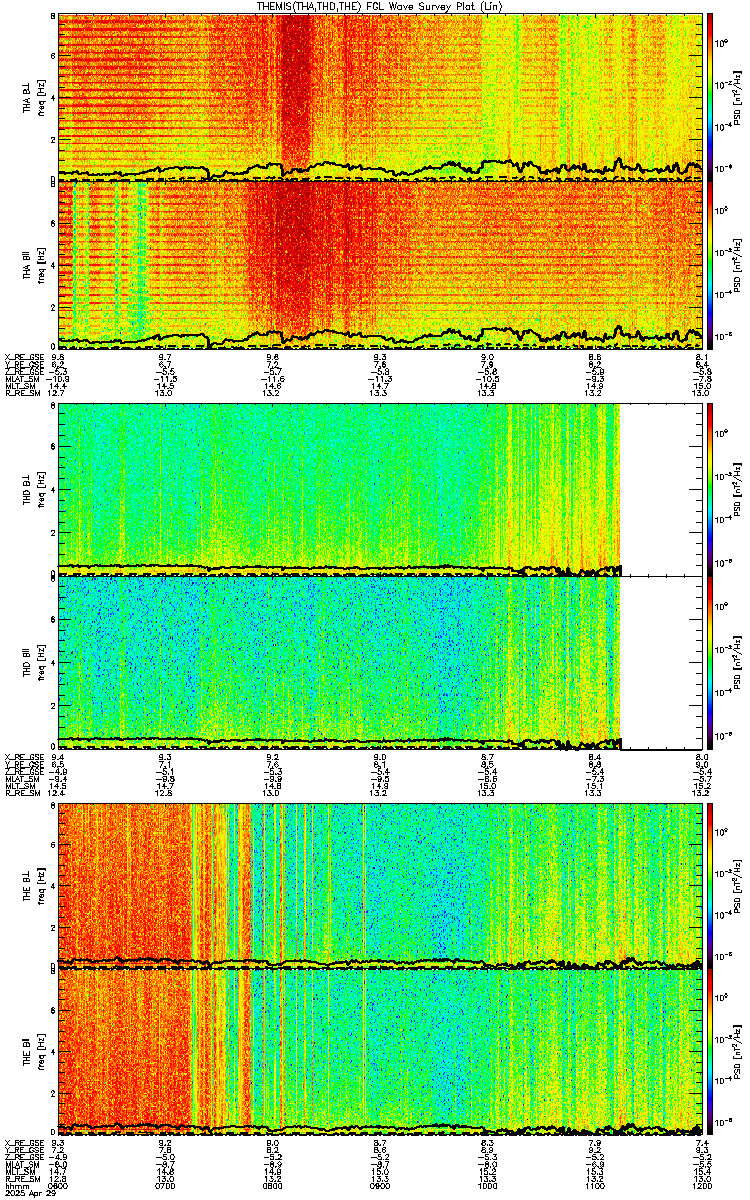This screenshot has width=750, height=1200.
Task: Click the THD BL spectrogram panel
Action: click(x=381, y=488)
